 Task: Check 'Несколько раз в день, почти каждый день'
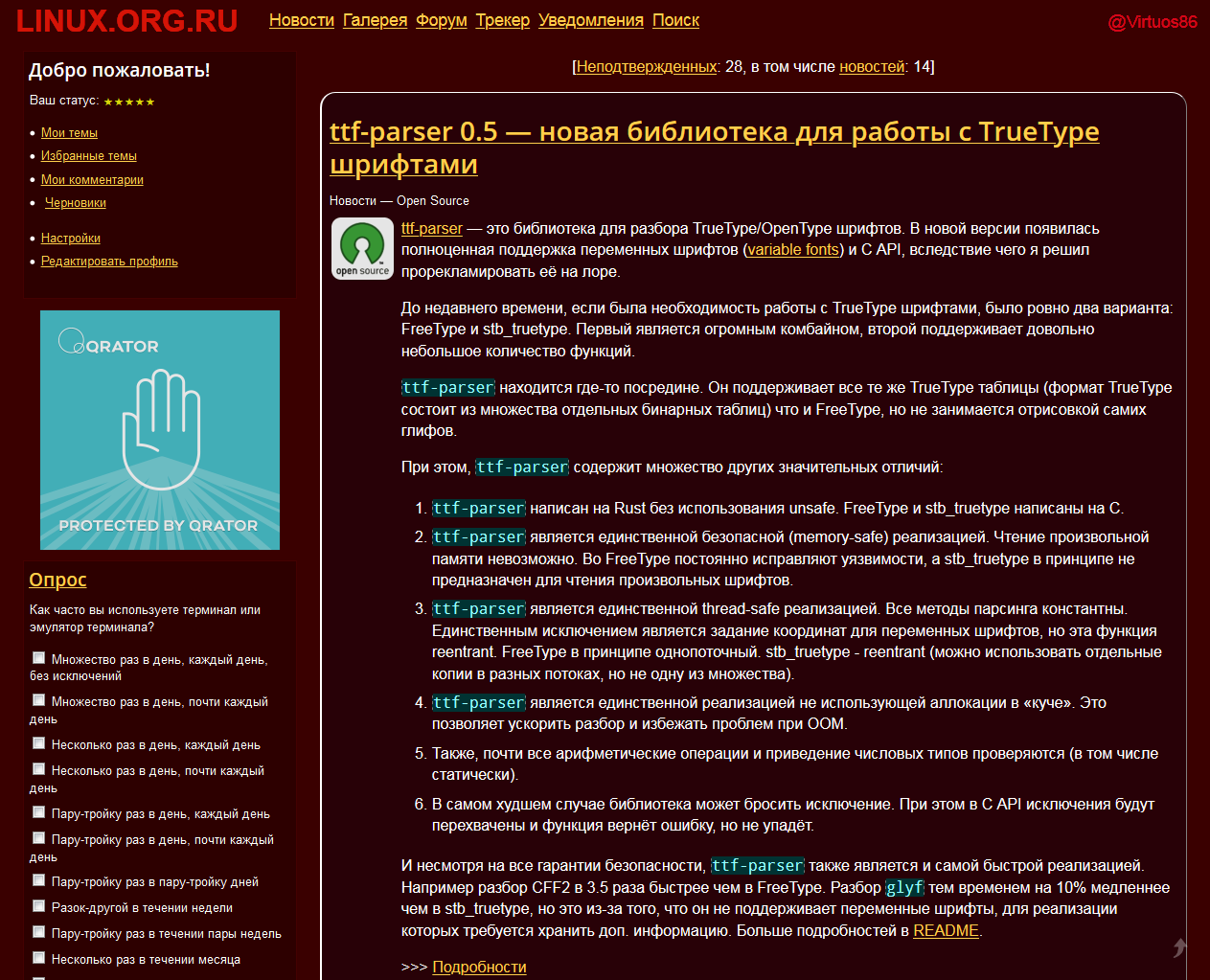(x=39, y=769)
